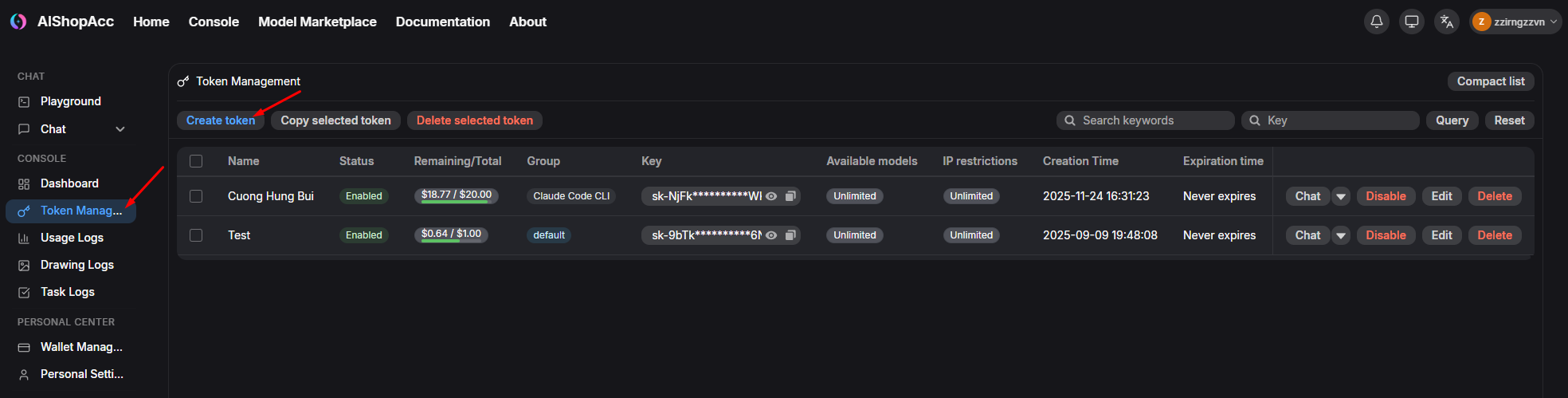Open the zzirngzzvn user account dropdown
Screen dimensions: 1568x398
point(1515,22)
